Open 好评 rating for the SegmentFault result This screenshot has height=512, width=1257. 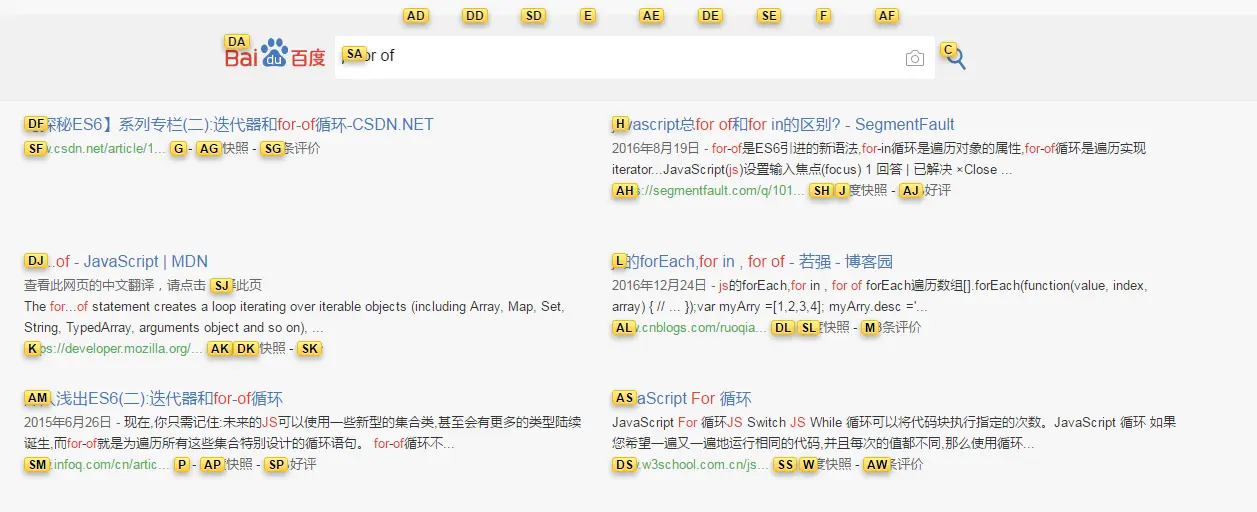[x=925, y=191]
